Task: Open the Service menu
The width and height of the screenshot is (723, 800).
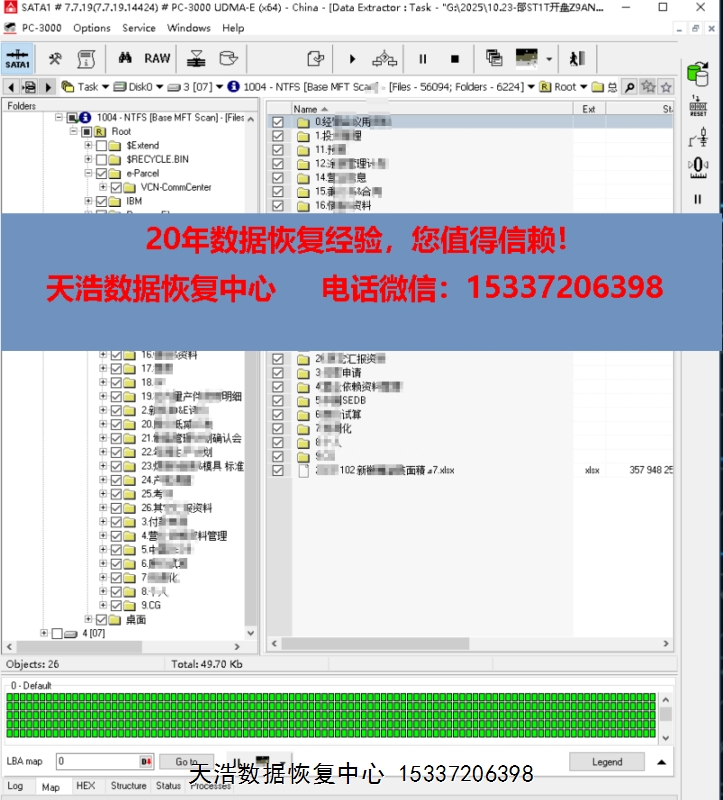Action: [139, 28]
